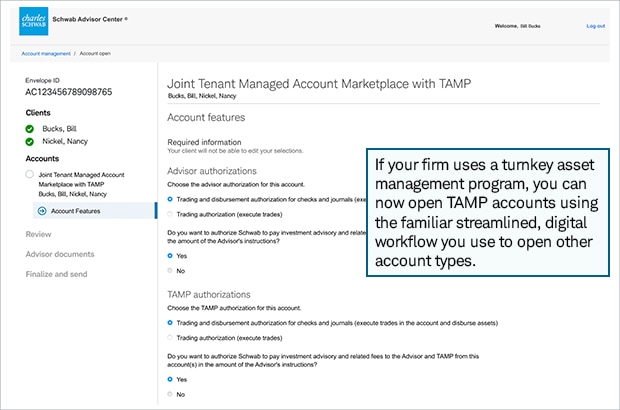The height and width of the screenshot is (410, 620).
Task: Click the Welcome user name text
Action: coord(518,26)
